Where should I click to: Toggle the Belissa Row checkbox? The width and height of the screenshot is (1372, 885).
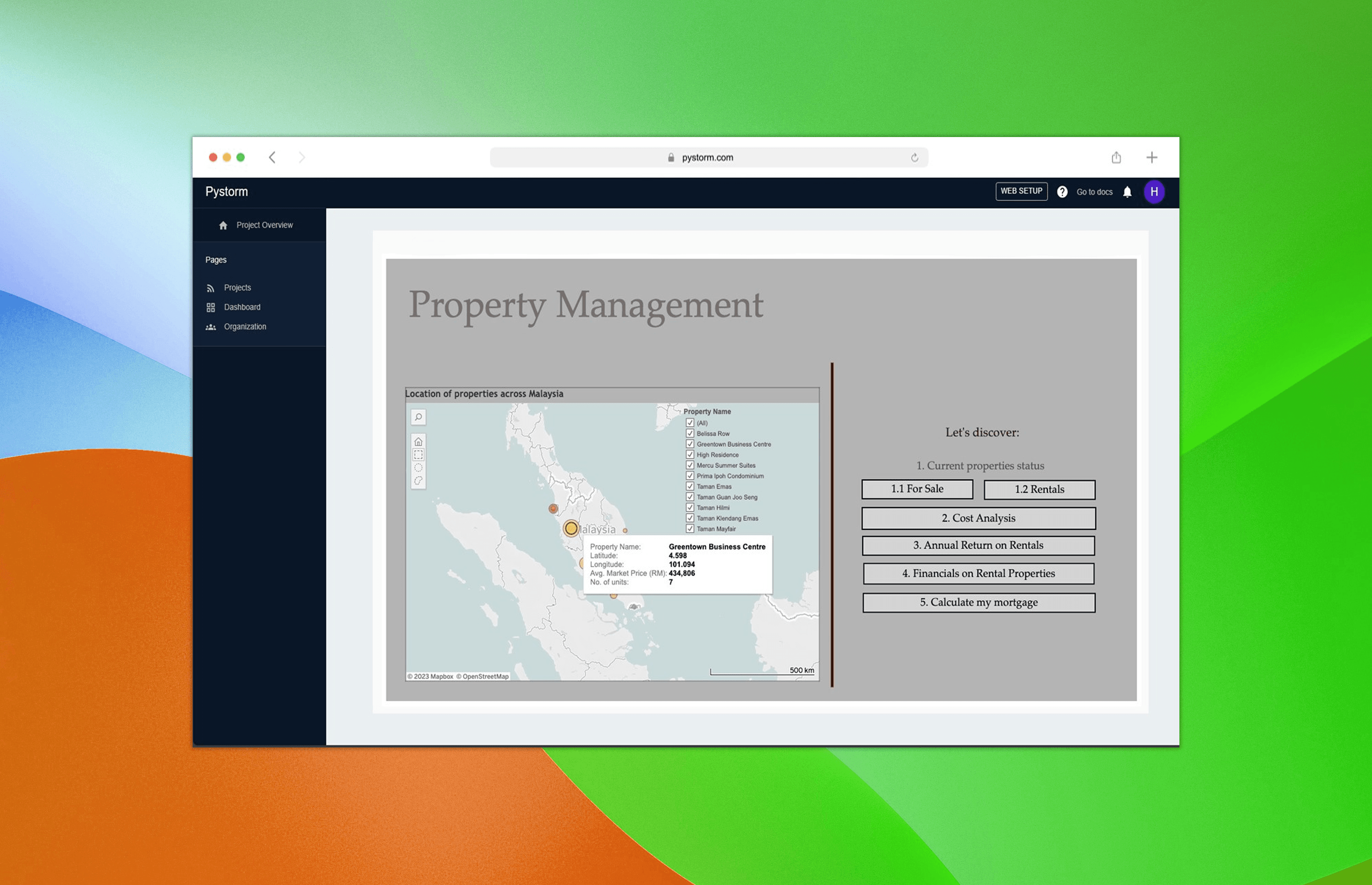pyautogui.click(x=690, y=433)
